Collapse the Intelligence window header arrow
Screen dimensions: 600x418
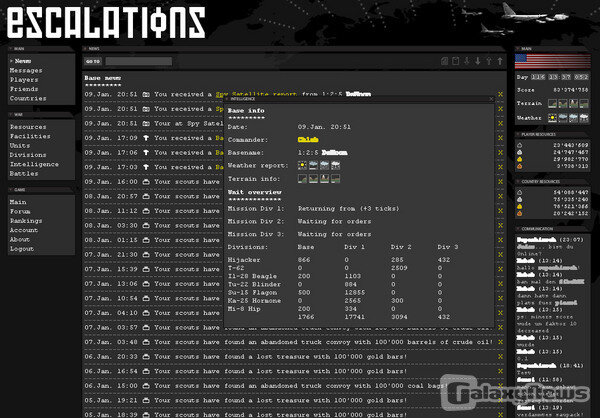227,99
